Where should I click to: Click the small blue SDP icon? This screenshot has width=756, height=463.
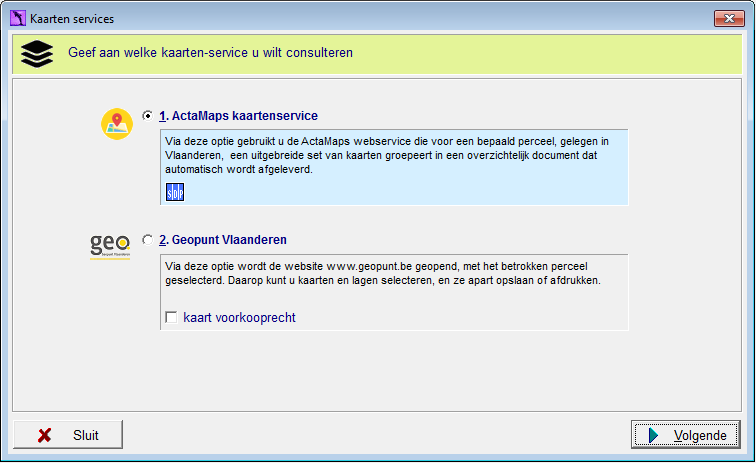[175, 192]
